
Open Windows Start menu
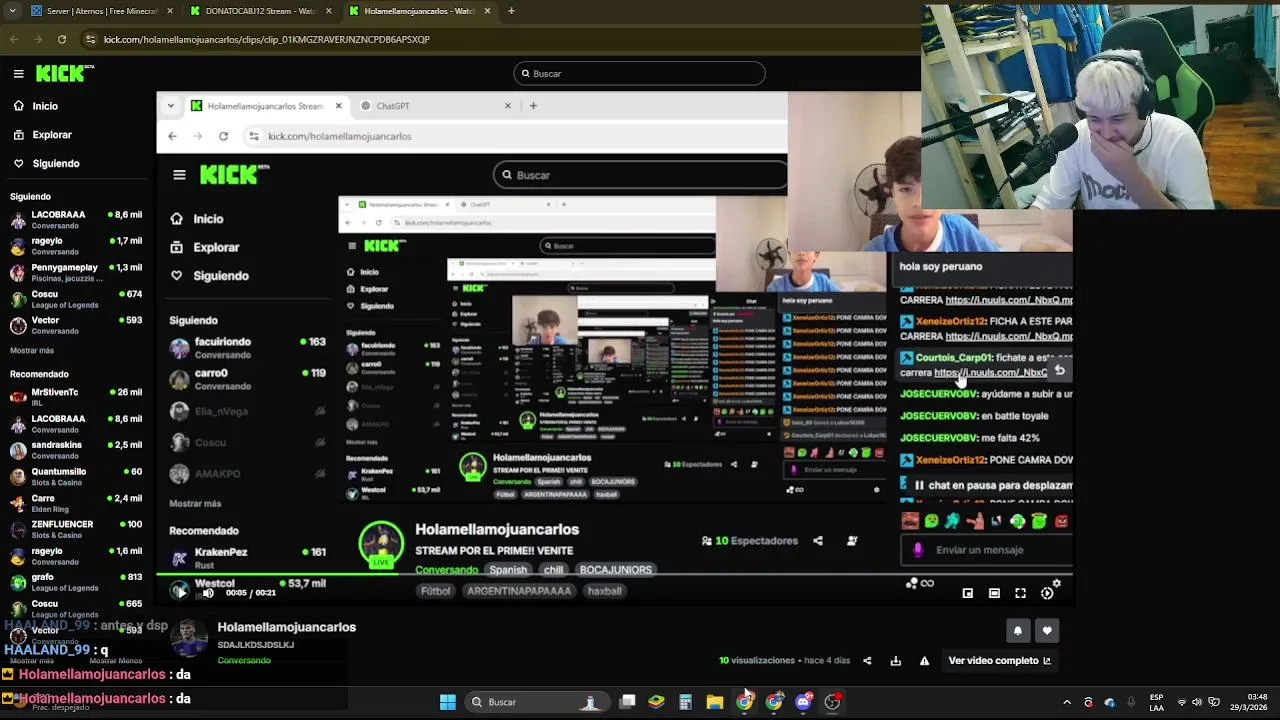pyautogui.click(x=448, y=702)
